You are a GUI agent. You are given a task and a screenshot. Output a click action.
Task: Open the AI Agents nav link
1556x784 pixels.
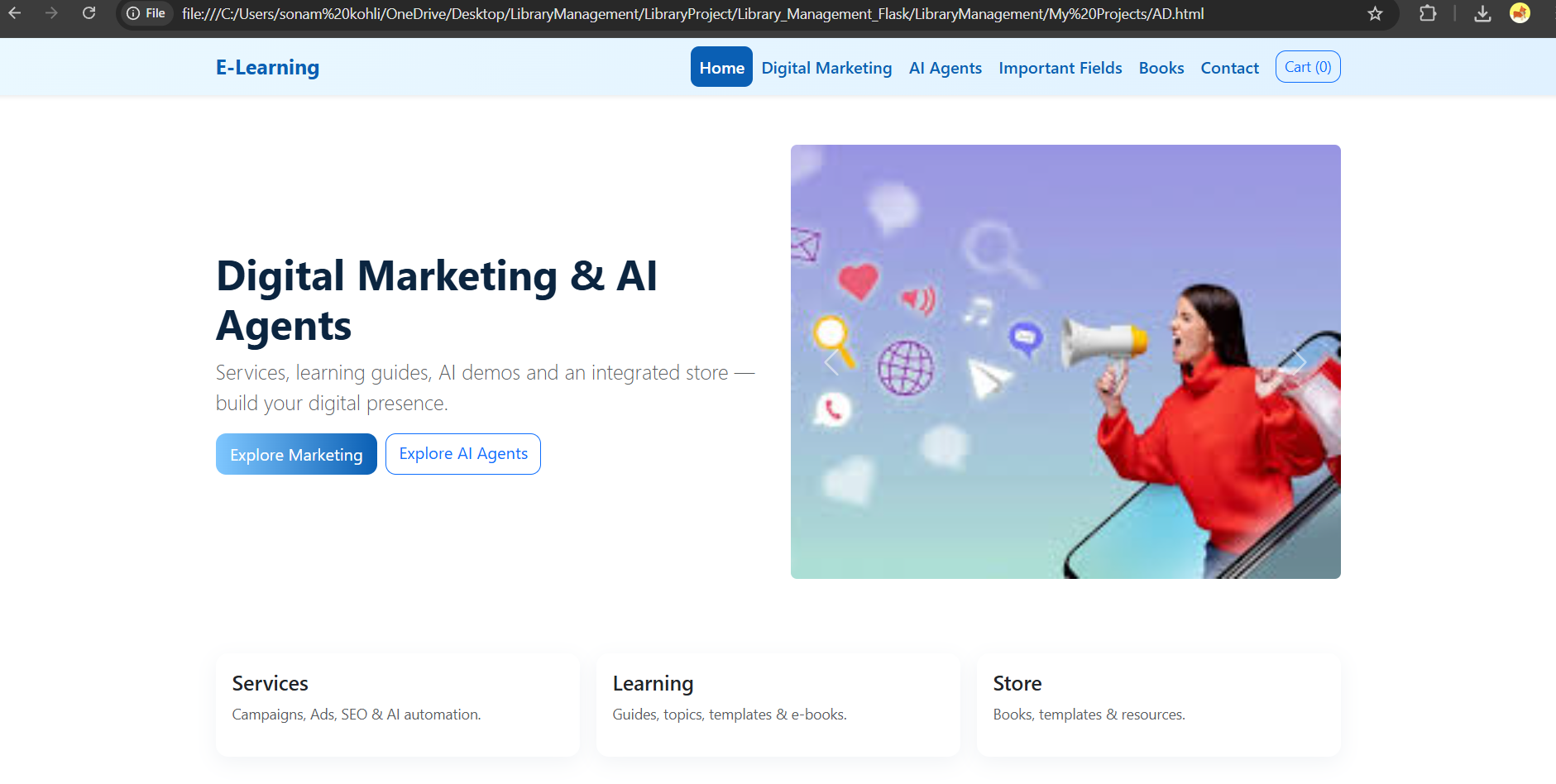(945, 68)
